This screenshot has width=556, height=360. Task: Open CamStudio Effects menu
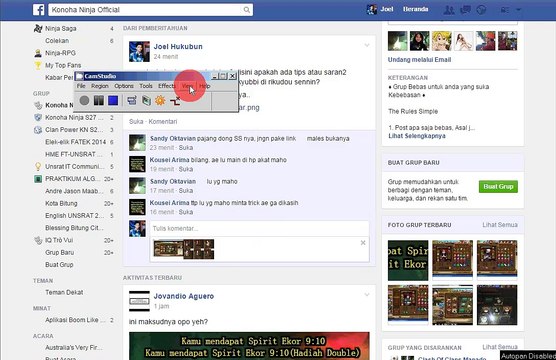click(x=167, y=86)
